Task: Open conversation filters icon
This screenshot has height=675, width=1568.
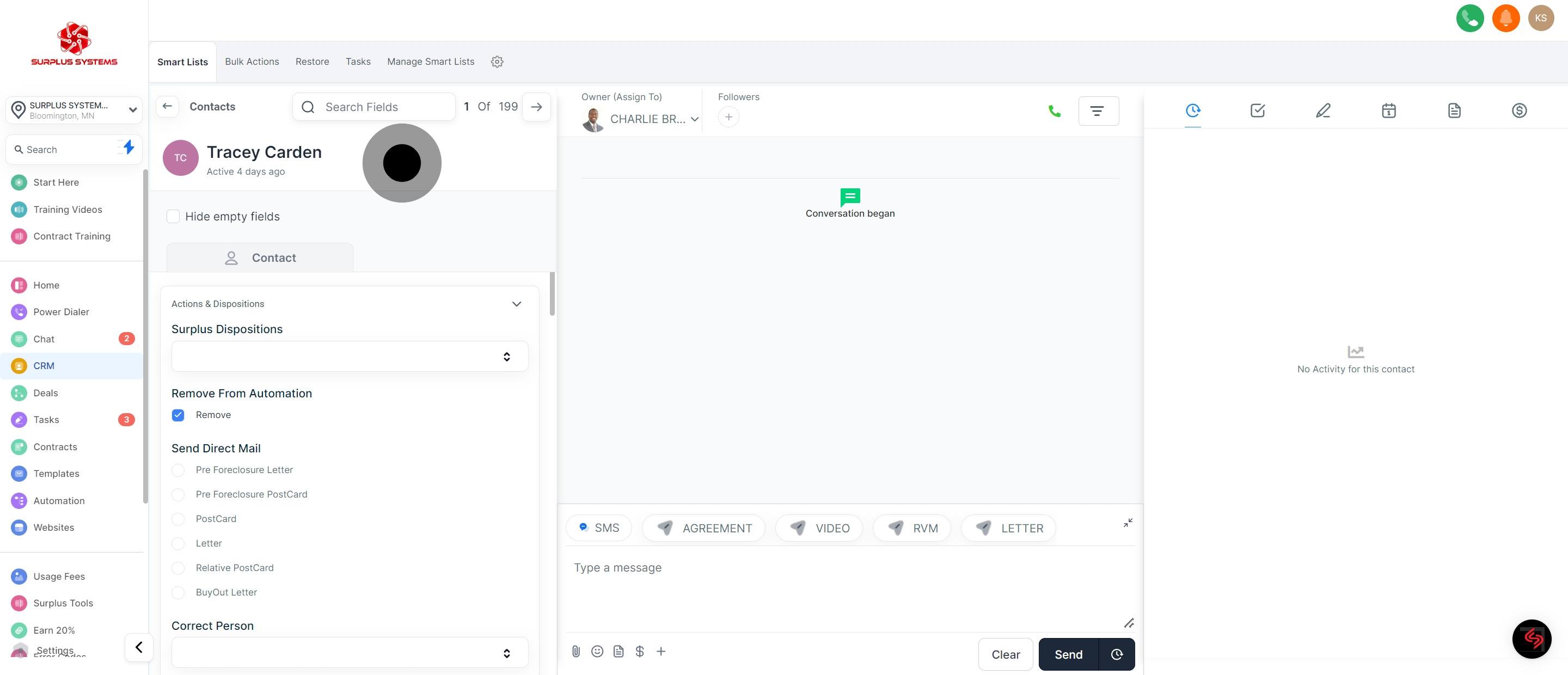Action: click(1099, 111)
